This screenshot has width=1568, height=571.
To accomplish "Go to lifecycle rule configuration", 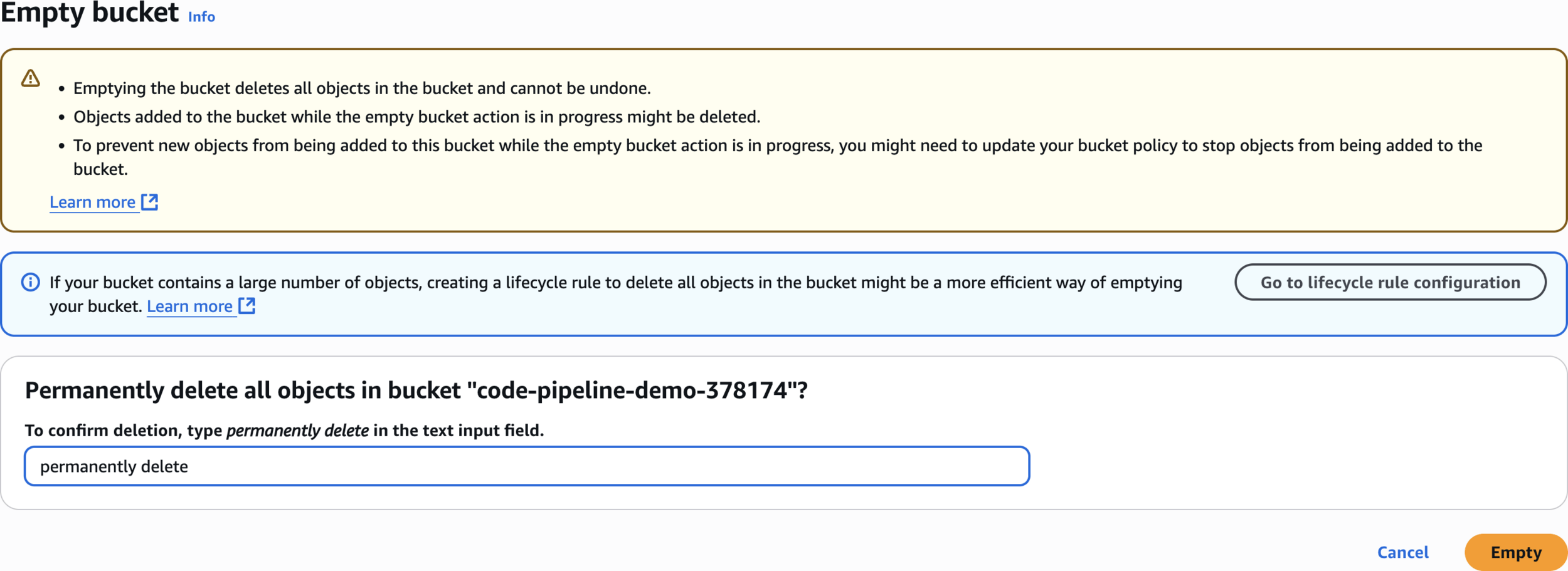I will pos(1390,283).
